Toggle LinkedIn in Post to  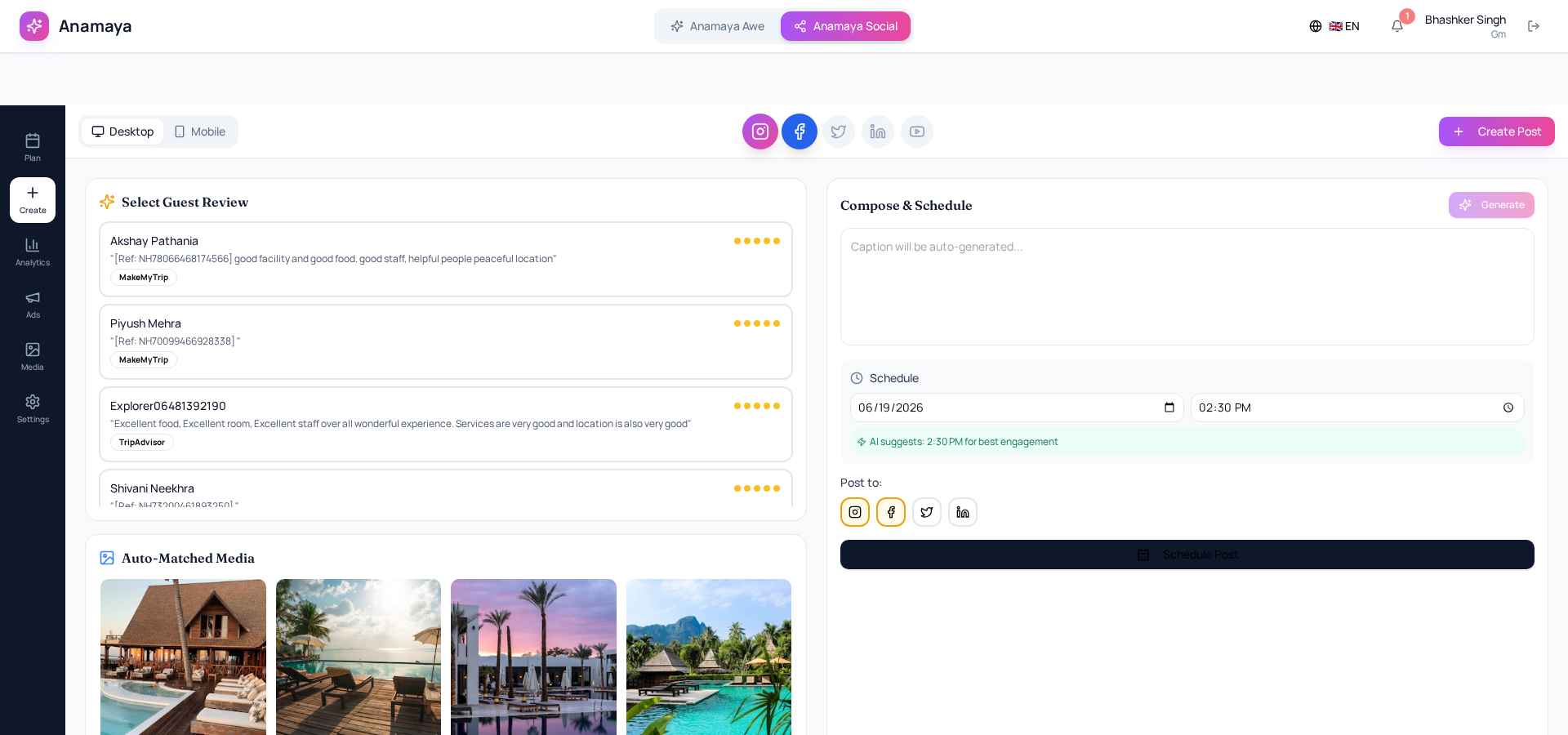click(963, 512)
